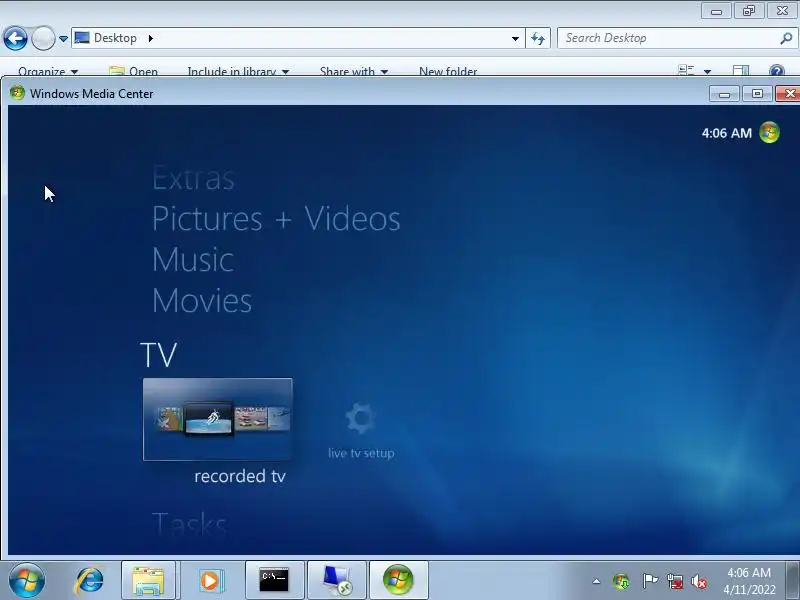Open the view options dropdown arrow

coord(707,71)
